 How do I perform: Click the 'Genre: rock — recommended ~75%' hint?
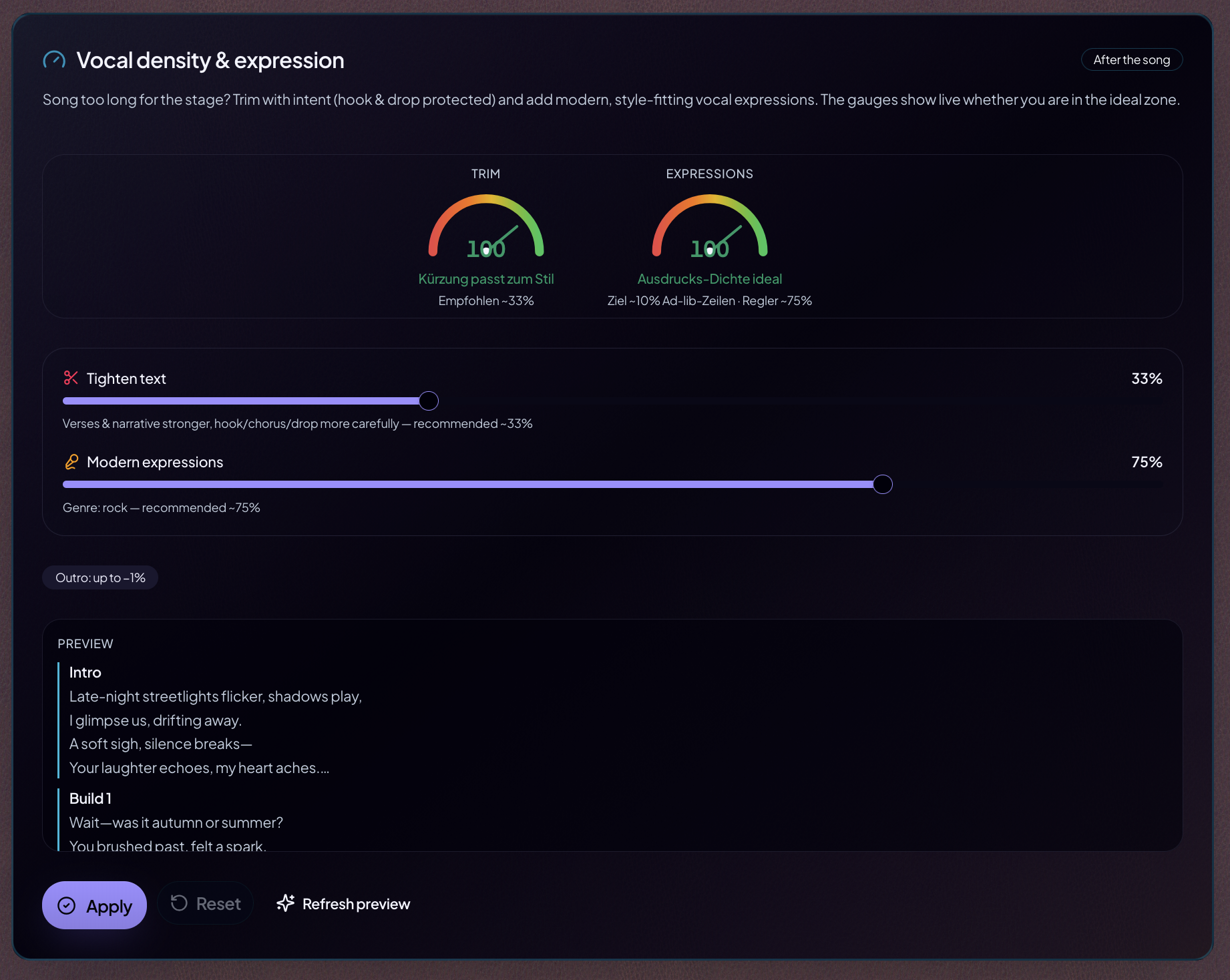point(162,507)
